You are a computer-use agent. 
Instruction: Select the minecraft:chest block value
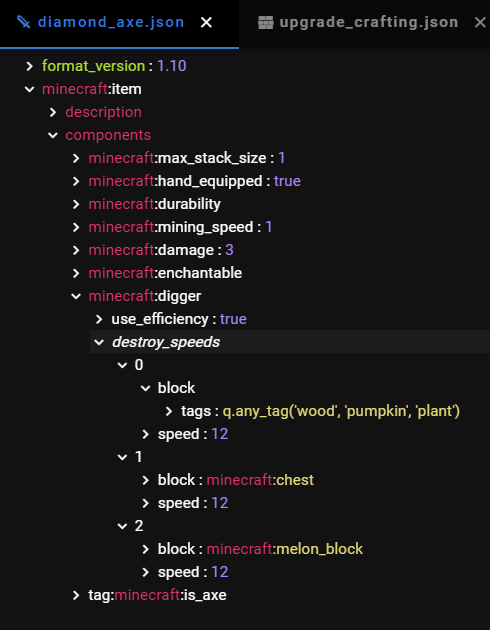tap(260, 480)
